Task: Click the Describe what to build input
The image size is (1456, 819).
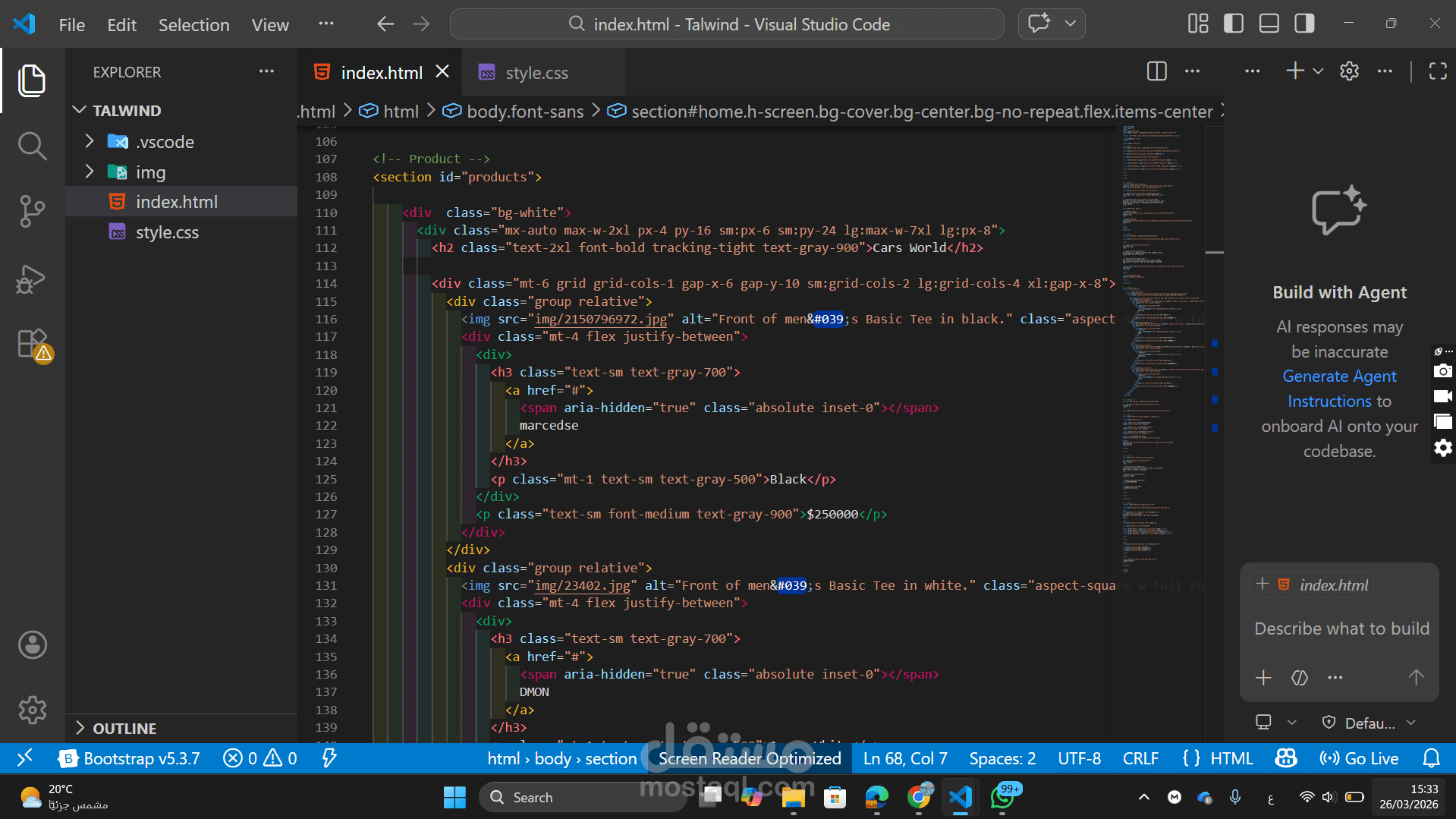Action: pyautogui.click(x=1341, y=628)
